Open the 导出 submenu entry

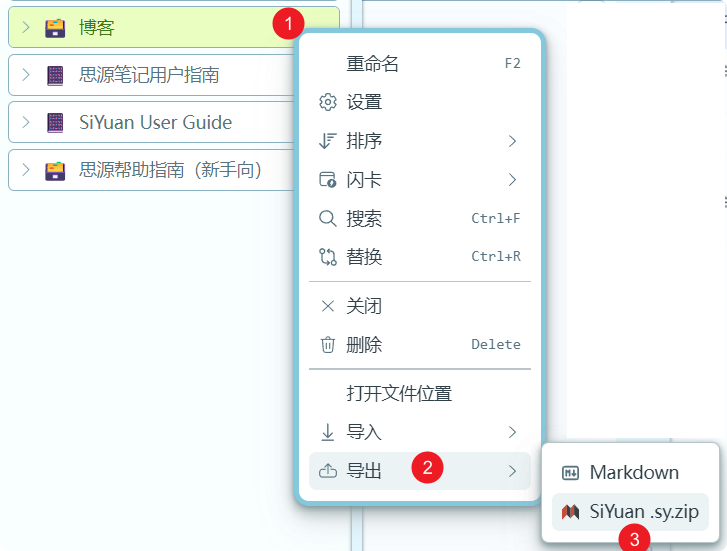420,471
